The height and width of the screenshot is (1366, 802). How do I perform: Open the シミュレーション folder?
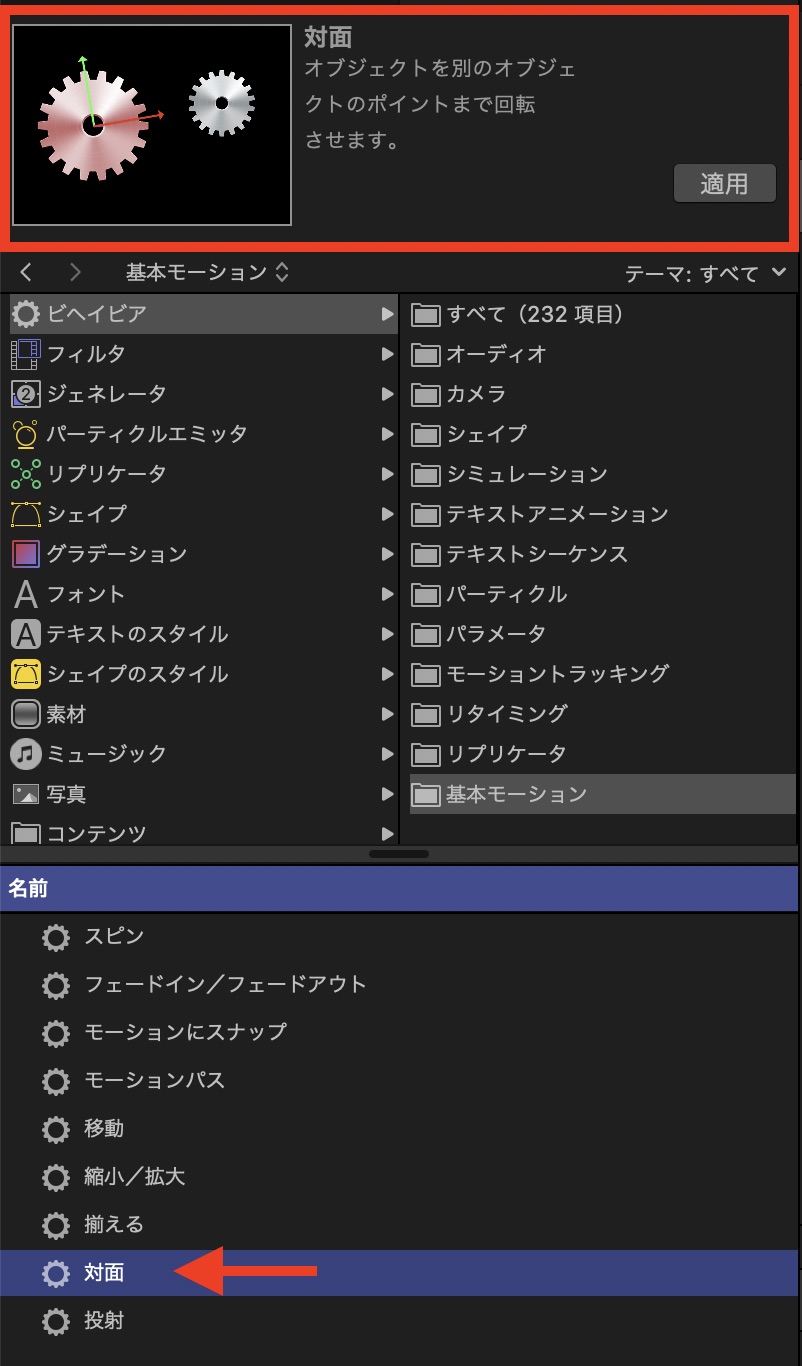(526, 474)
